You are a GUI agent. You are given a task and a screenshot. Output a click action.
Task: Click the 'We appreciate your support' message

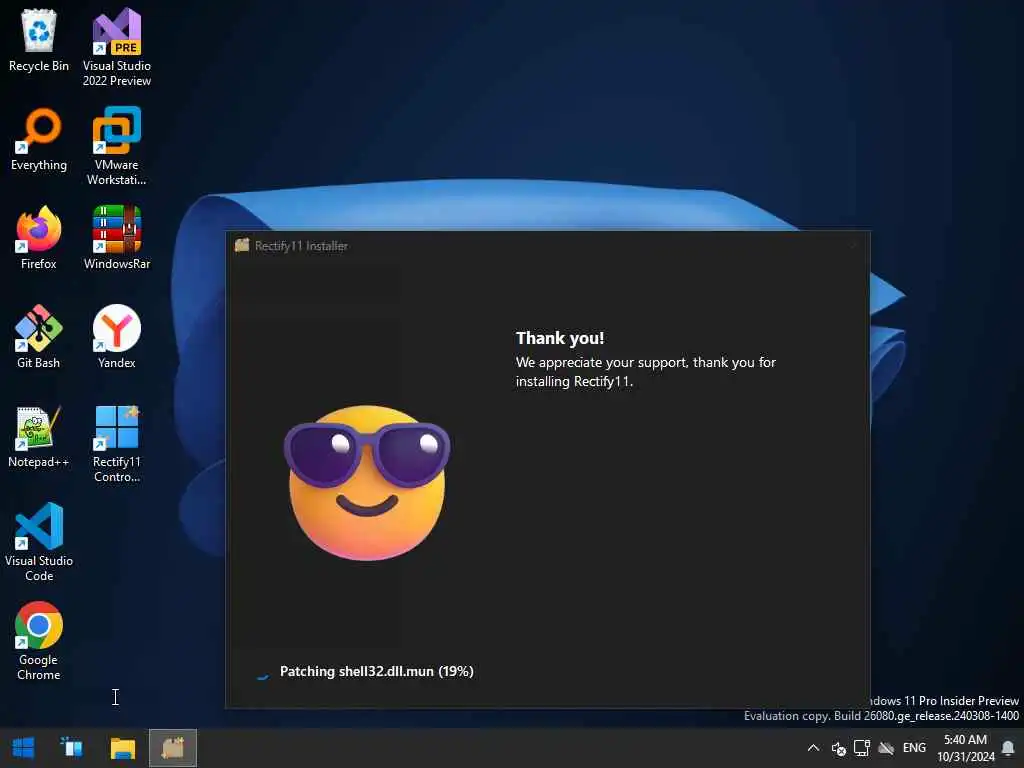pos(646,372)
